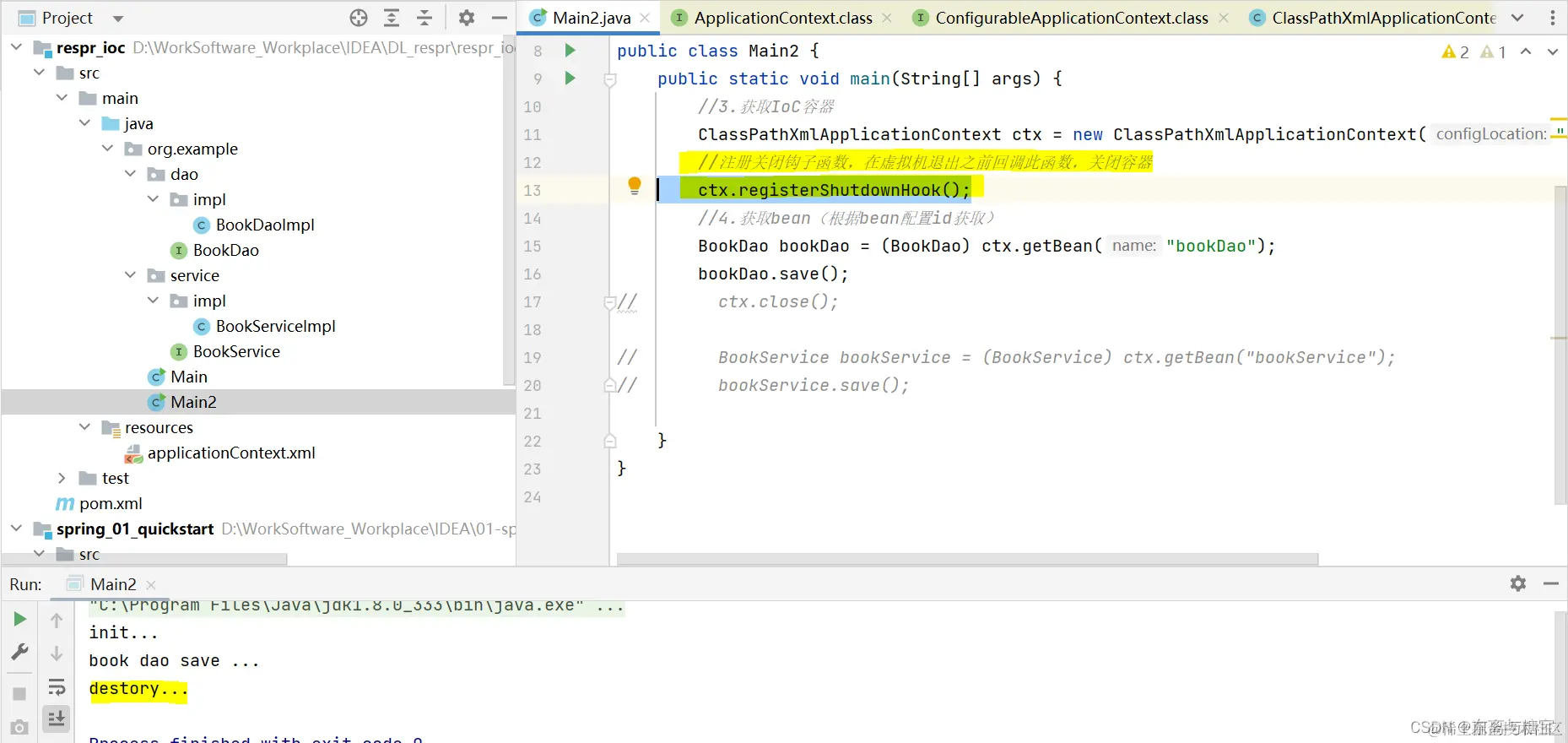Image resolution: width=1568 pixels, height=743 pixels.
Task: Toggle fold marker at line 22 closing brace
Action: click(x=610, y=441)
